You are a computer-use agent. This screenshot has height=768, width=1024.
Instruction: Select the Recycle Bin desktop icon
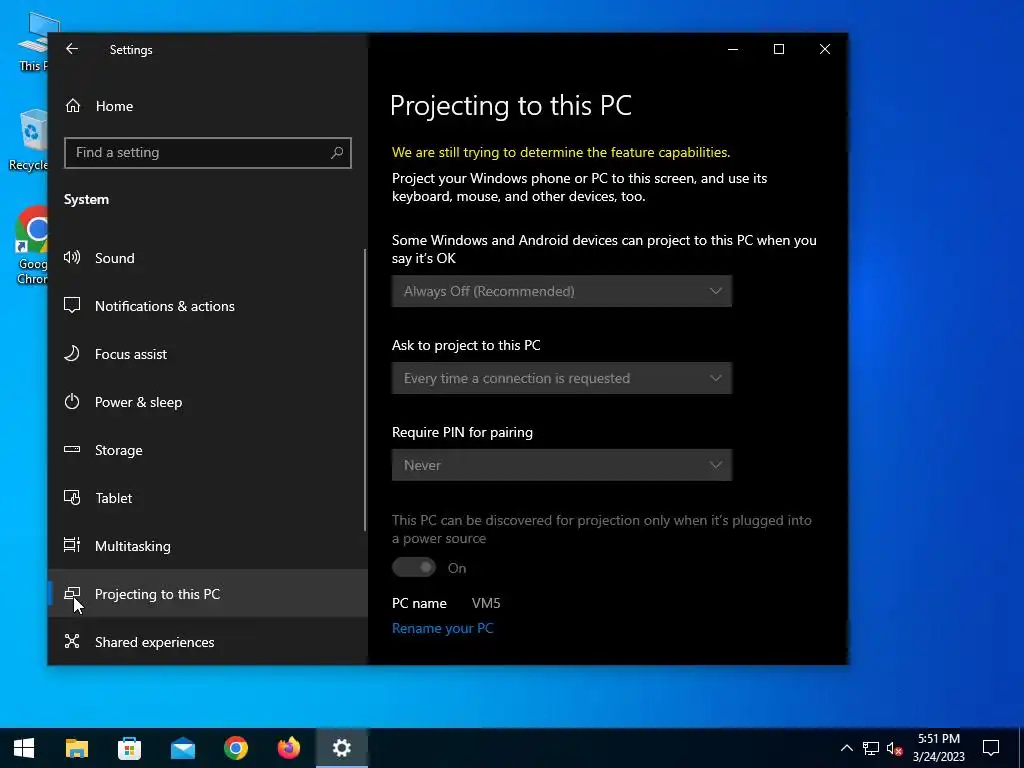coord(30,140)
